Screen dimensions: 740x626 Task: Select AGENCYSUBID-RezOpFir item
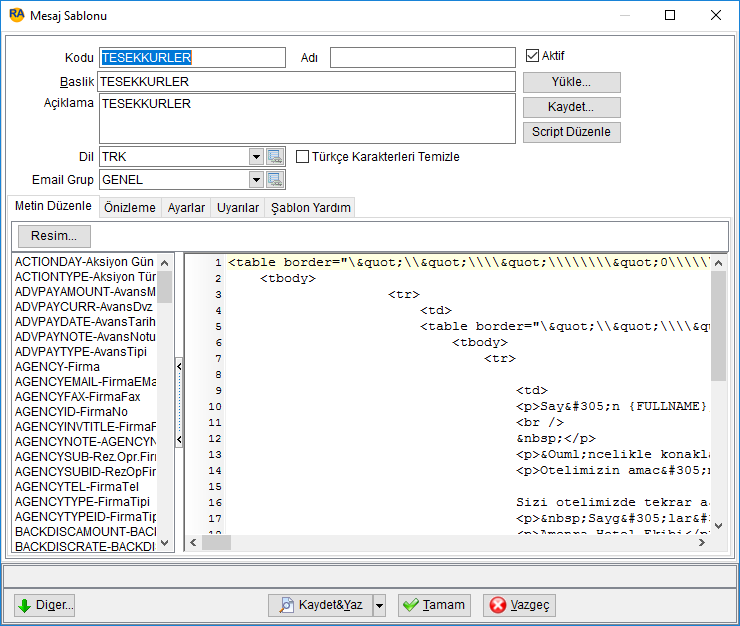point(85,472)
